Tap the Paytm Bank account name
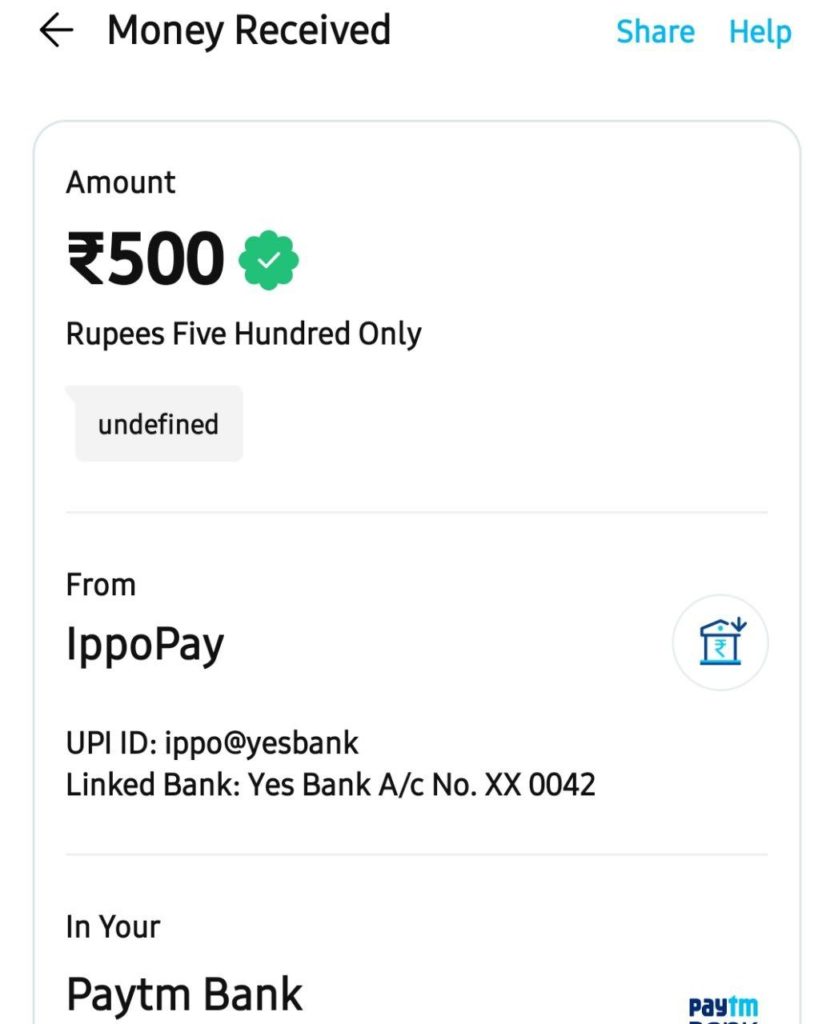834x1024 pixels. pos(184,995)
